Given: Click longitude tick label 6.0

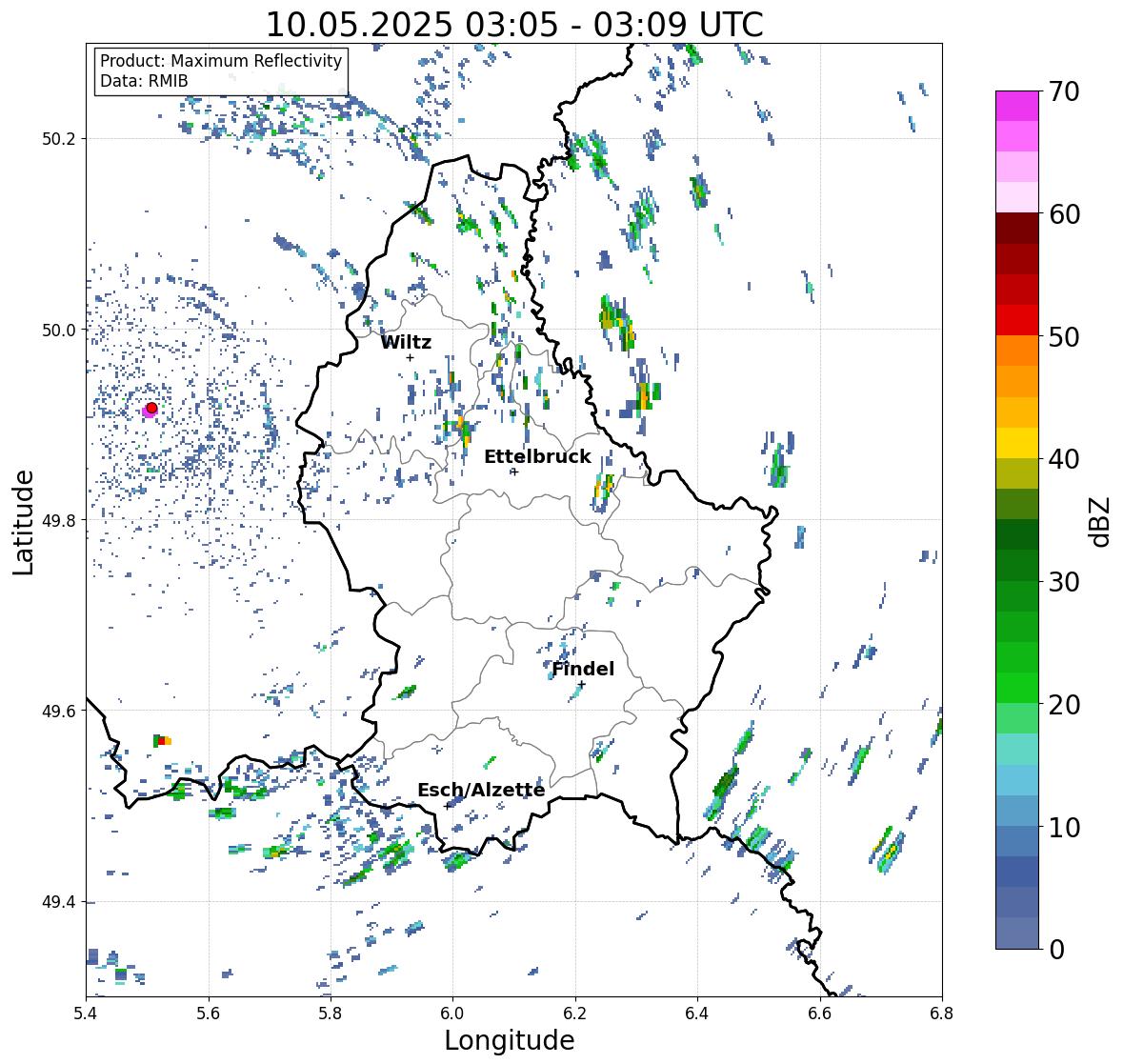Looking at the screenshot, I should (452, 1014).
